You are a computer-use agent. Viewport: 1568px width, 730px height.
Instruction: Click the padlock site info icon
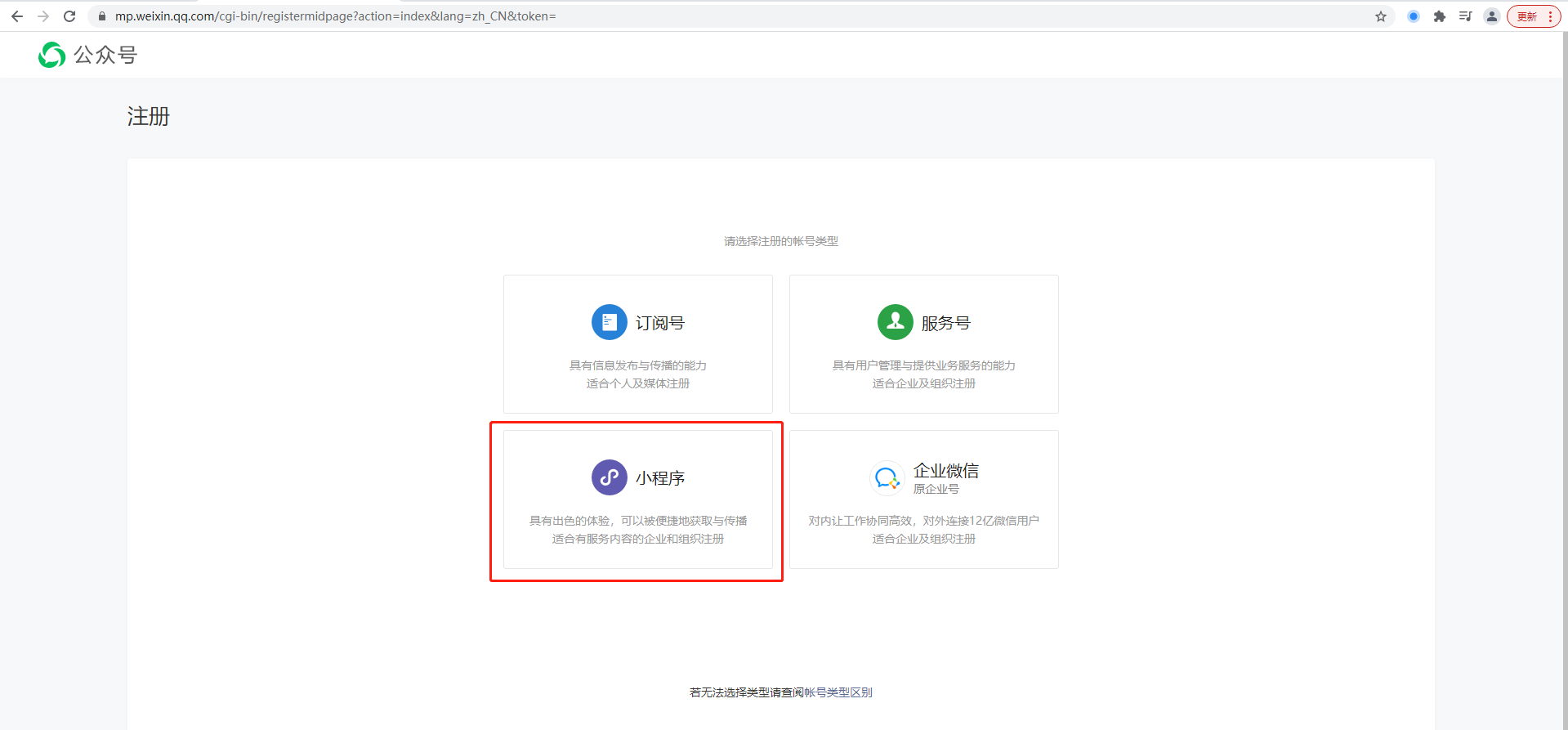pos(102,16)
